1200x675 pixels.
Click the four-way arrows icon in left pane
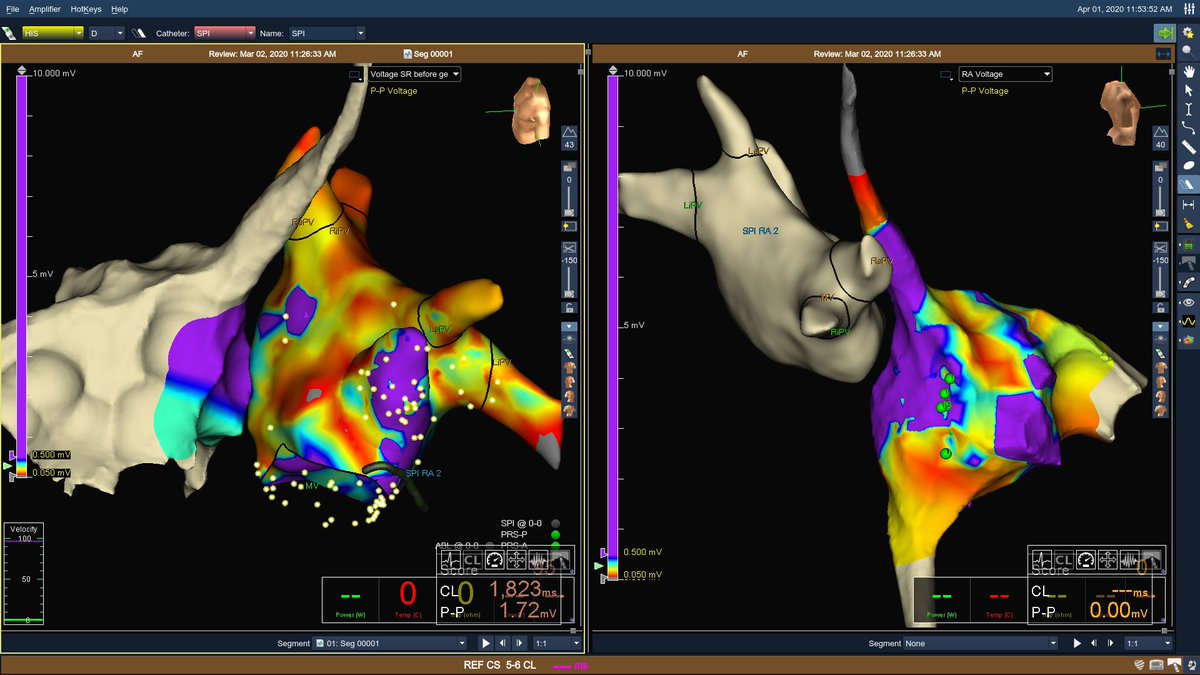pyautogui.click(x=516, y=559)
